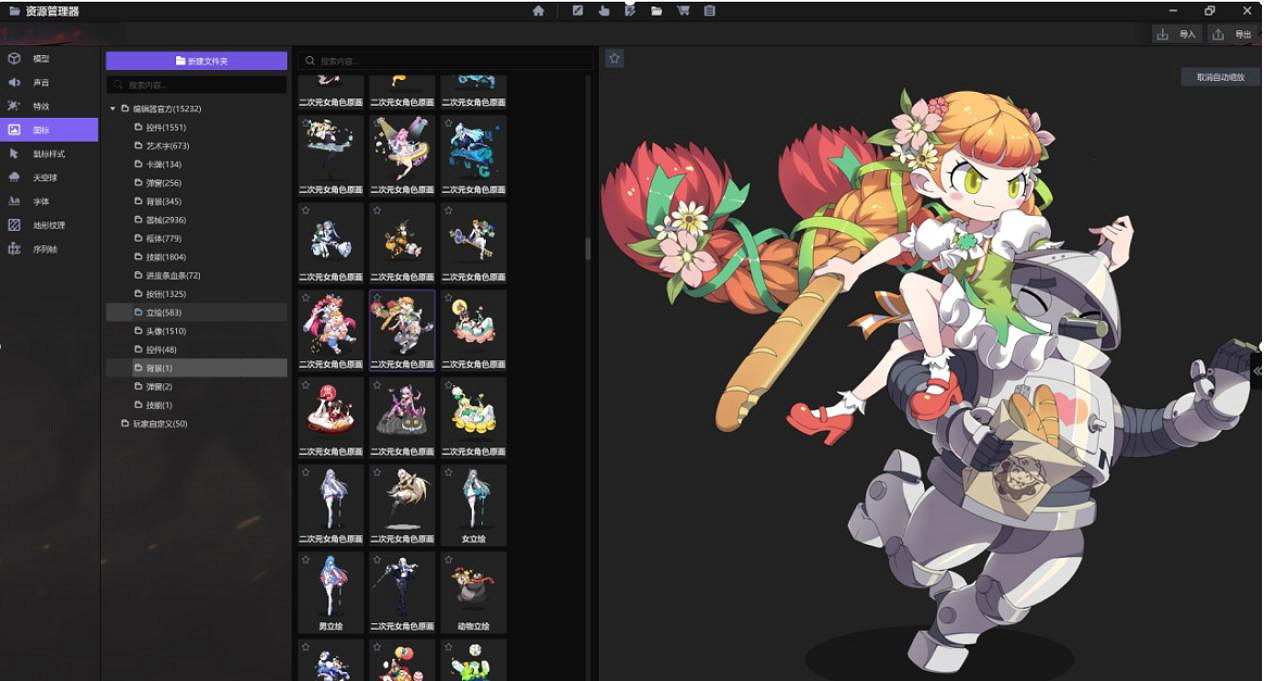Click the clipboard list icon in the top toolbar
1265x681 pixels.
tap(709, 11)
